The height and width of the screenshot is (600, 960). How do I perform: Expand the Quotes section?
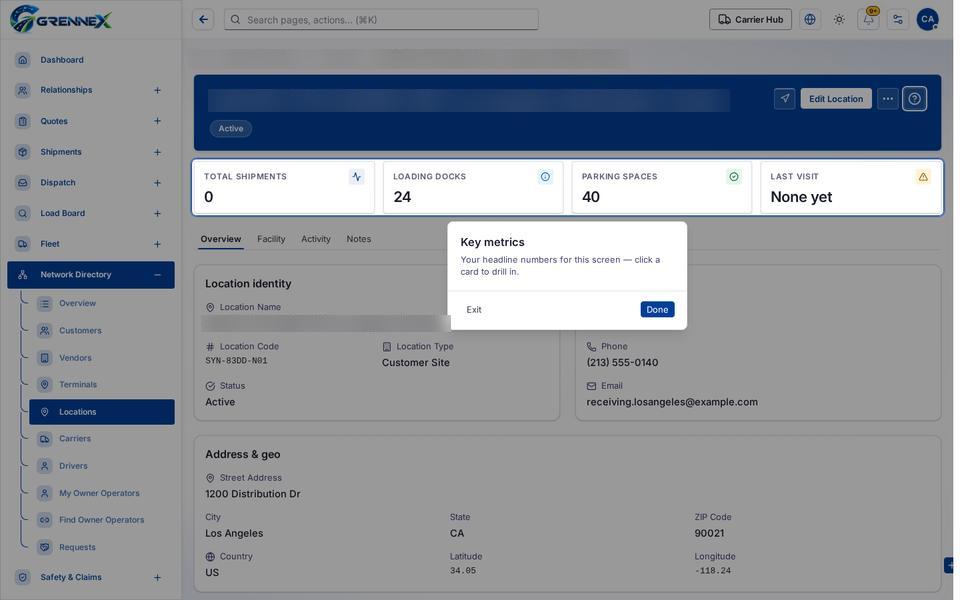click(157, 121)
